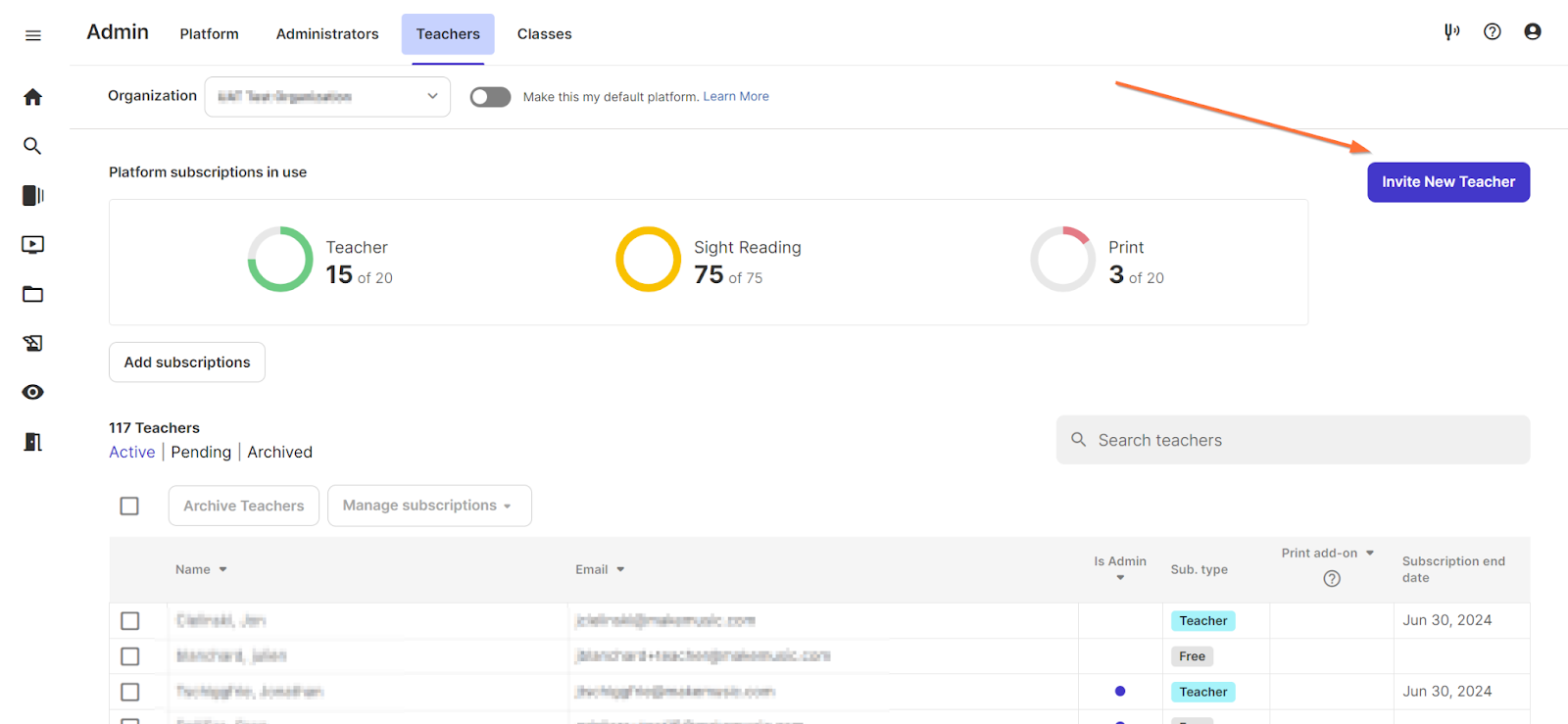Viewport: 1568px width, 724px height.
Task: Check the select-all teachers checkbox
Action: [129, 506]
